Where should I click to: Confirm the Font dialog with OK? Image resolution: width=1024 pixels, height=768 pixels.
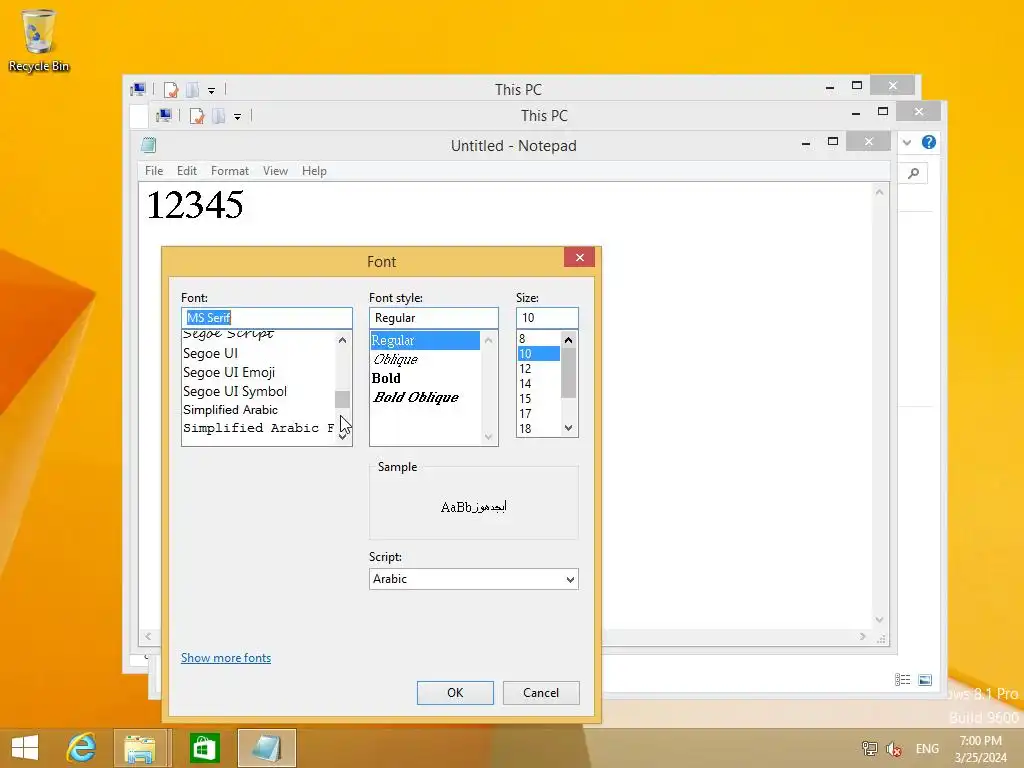455,693
